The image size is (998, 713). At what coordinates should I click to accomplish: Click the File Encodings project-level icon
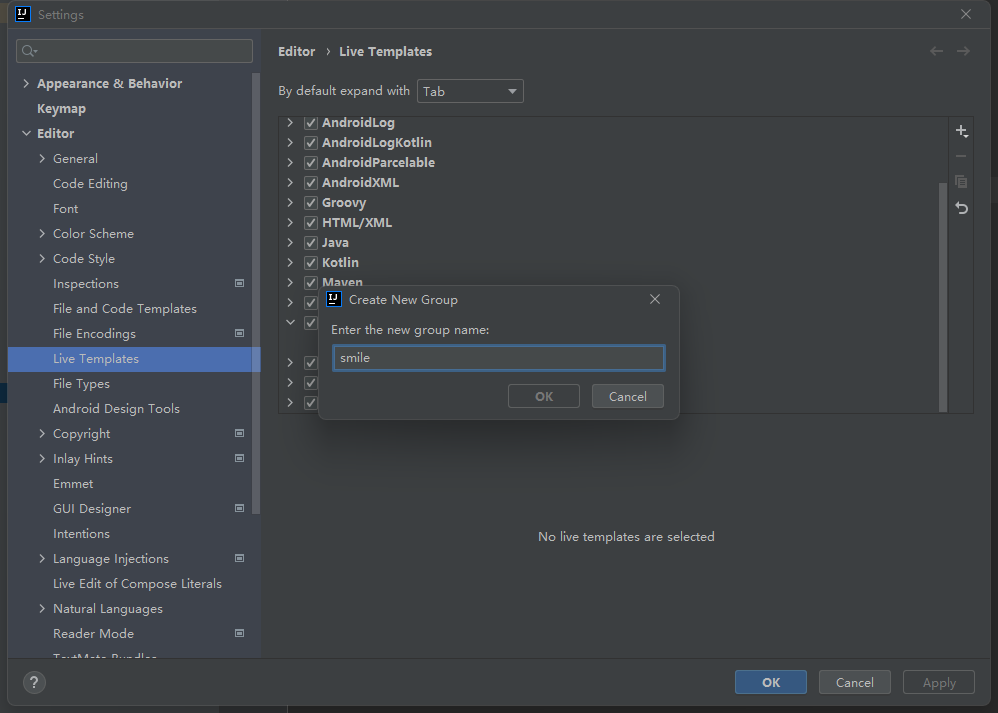(239, 333)
